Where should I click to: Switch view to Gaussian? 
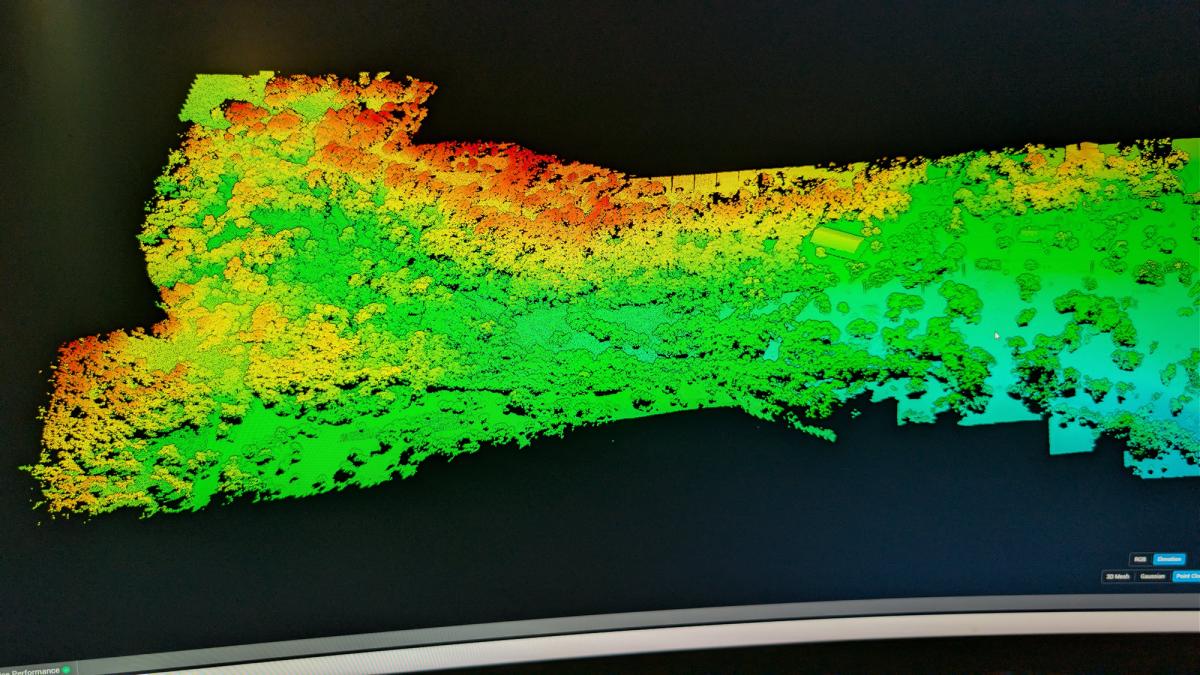[1152, 577]
